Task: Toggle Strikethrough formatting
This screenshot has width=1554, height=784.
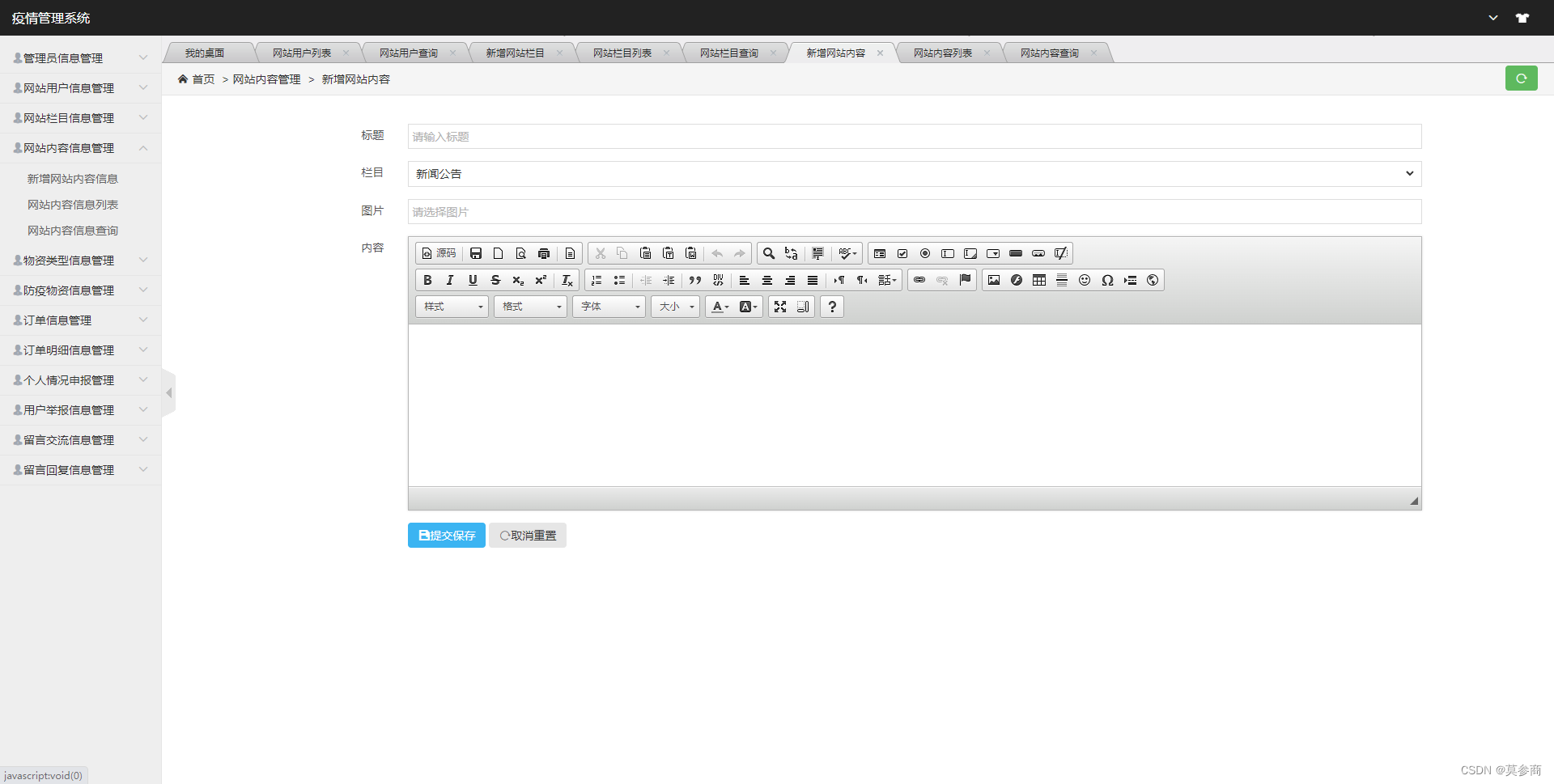Action: click(x=495, y=280)
